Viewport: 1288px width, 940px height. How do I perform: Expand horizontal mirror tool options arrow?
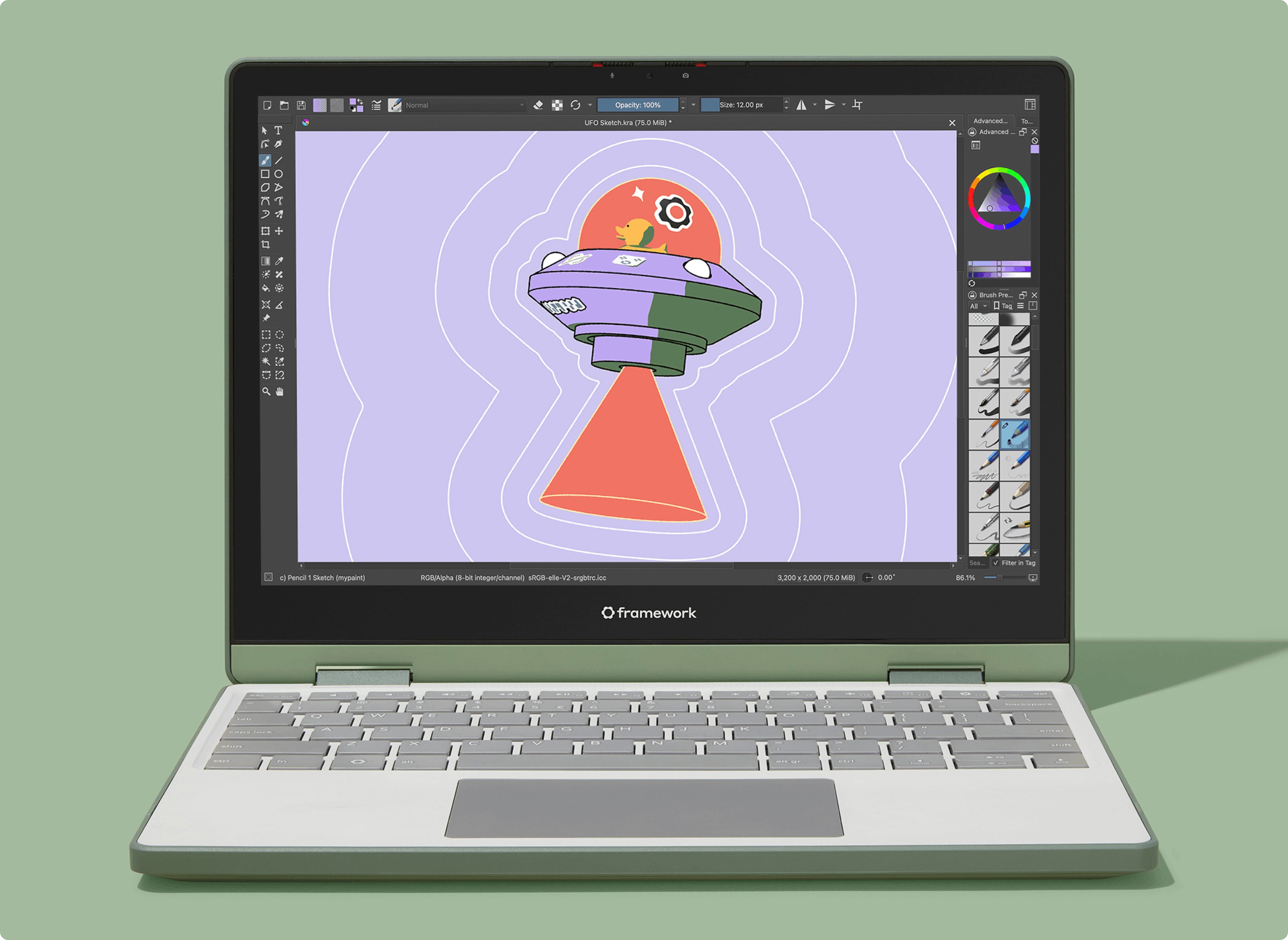(815, 105)
